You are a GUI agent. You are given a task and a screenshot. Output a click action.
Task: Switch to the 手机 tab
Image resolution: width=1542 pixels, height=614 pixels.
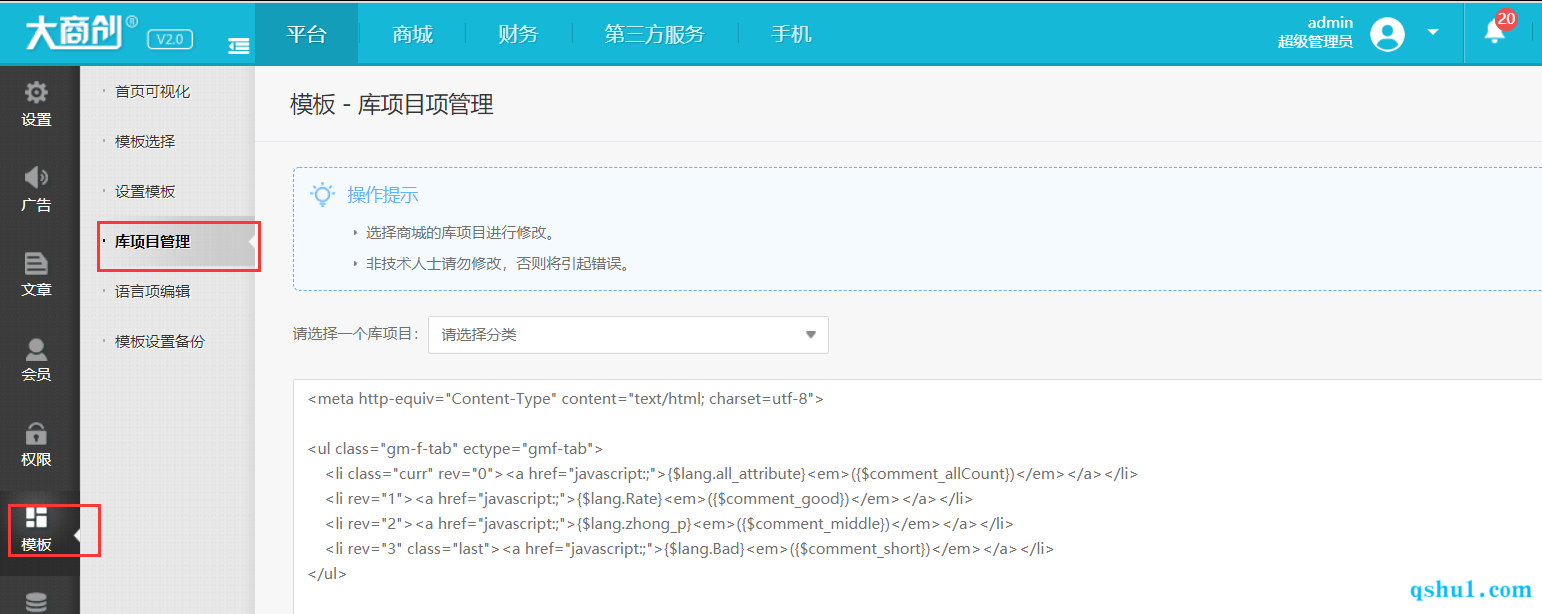click(791, 34)
